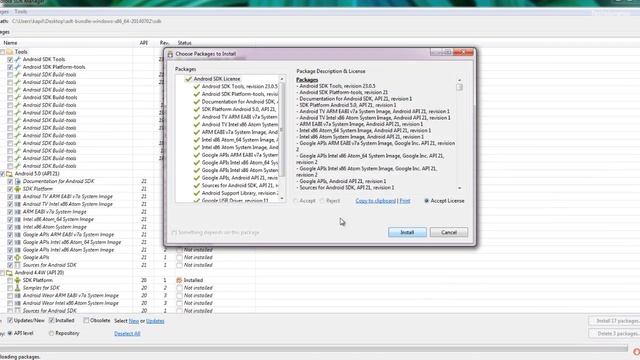The width and height of the screenshot is (640, 360).
Task: Click the Android robot icon of SDK Platform under Android 5.0
Action: pos(18,189)
